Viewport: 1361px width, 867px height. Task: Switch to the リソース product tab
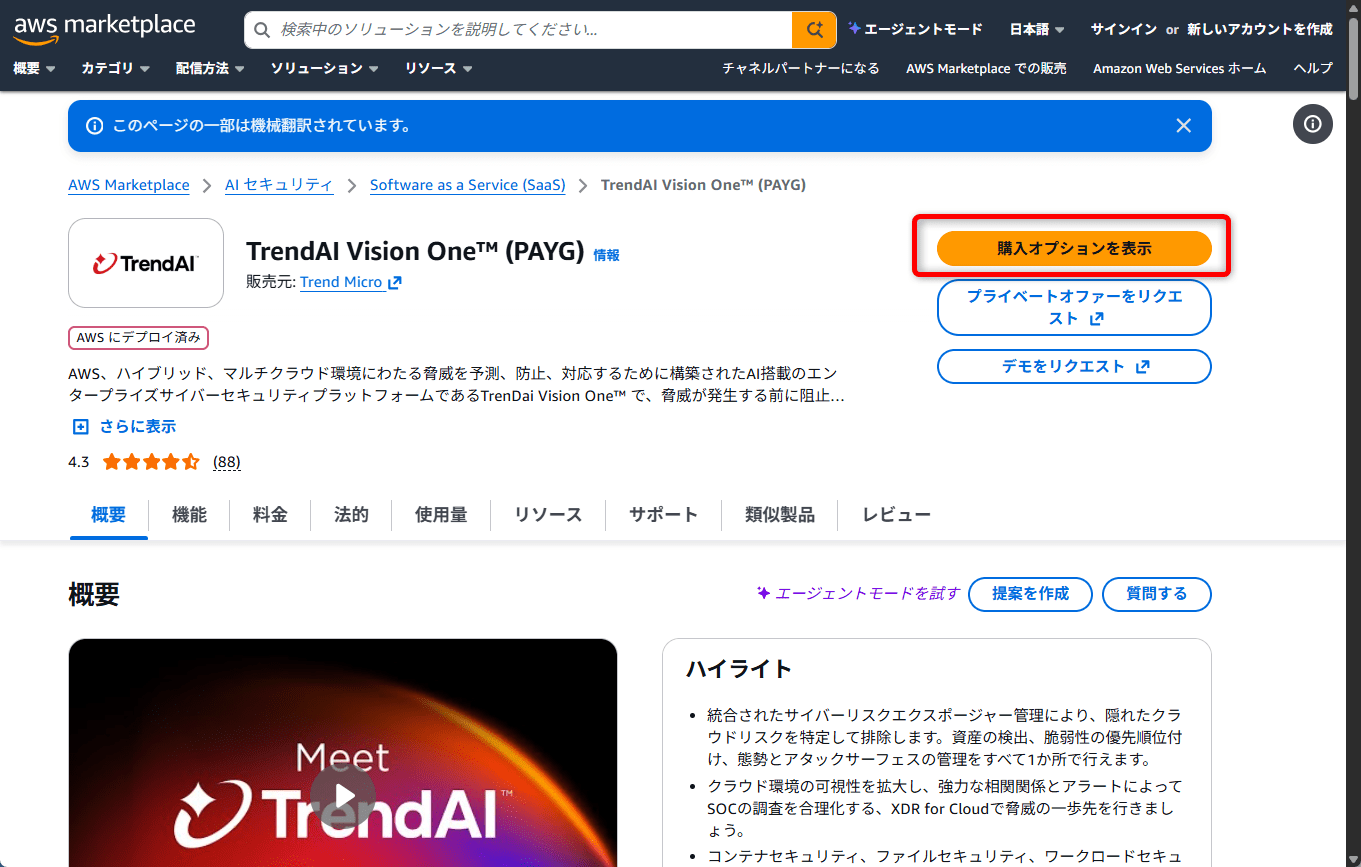[548, 515]
